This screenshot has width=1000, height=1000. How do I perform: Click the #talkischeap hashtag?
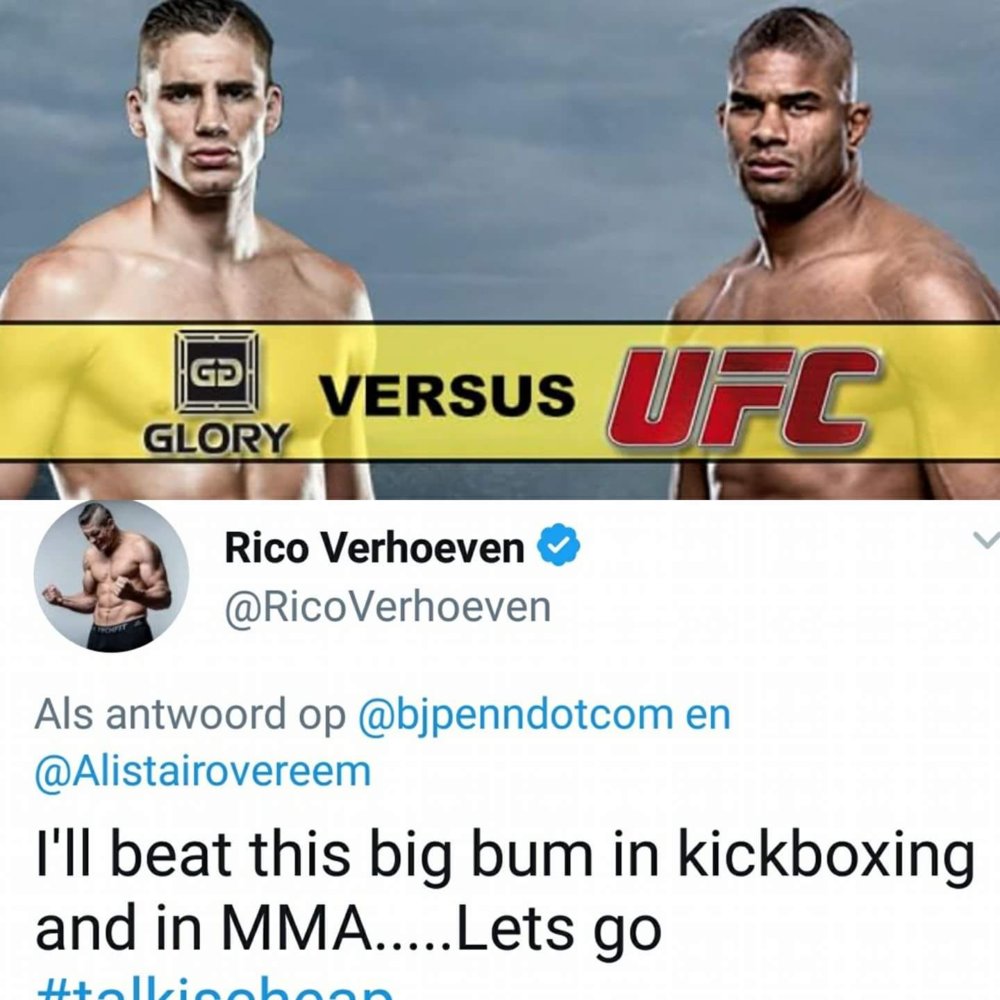pyautogui.click(x=214, y=992)
